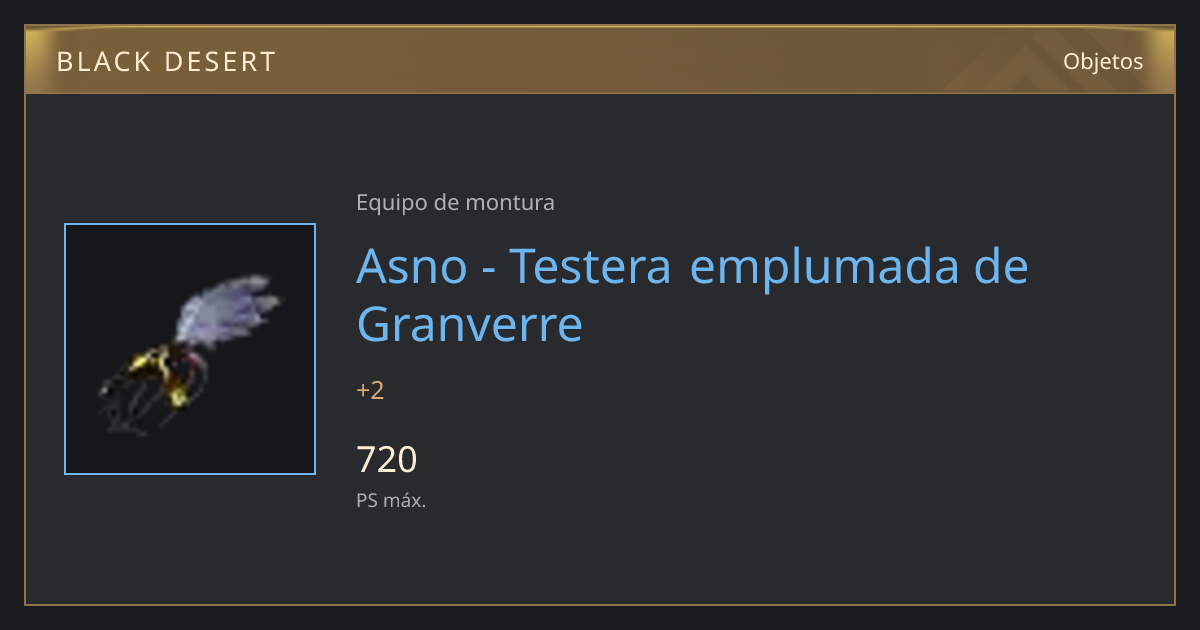Select the Equipo de montura category label

455,203
